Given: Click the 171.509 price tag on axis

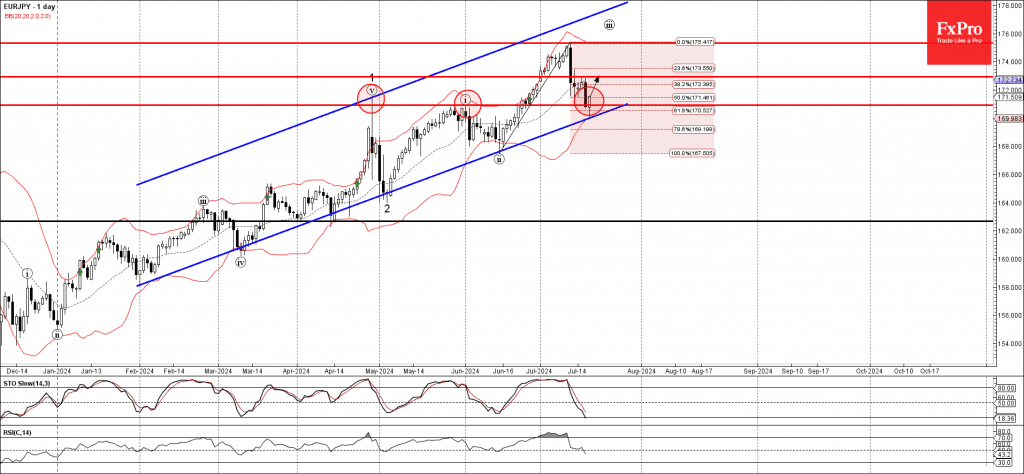Looking at the screenshot, I should point(1008,97).
